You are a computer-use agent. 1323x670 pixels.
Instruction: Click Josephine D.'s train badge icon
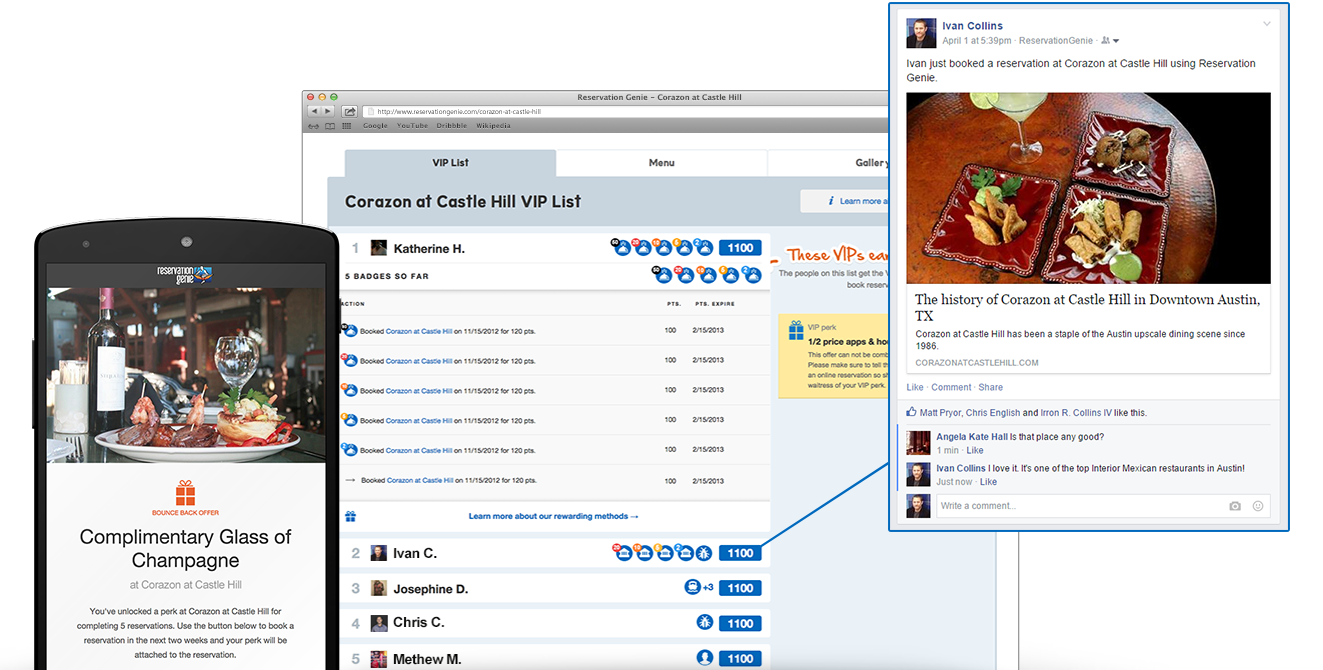(691, 588)
